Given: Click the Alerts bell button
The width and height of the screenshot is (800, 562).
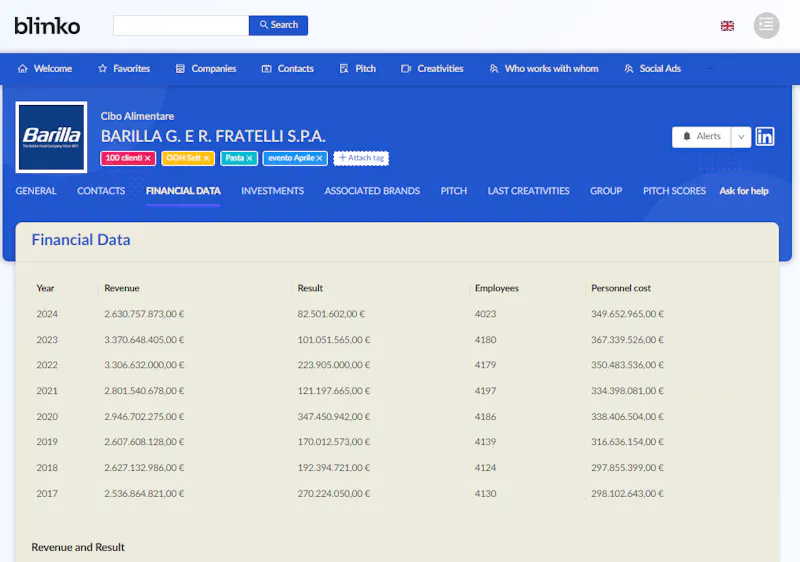Looking at the screenshot, I should 702,137.
